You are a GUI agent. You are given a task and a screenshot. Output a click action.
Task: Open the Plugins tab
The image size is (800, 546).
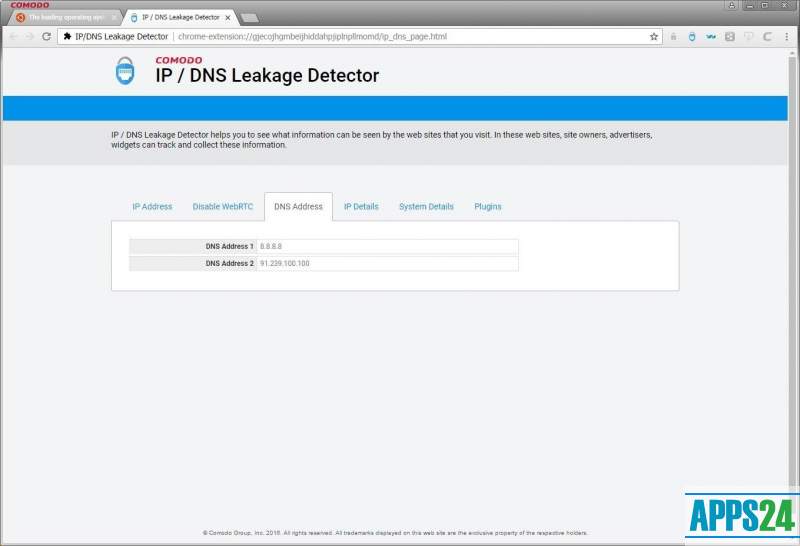pyautogui.click(x=488, y=207)
